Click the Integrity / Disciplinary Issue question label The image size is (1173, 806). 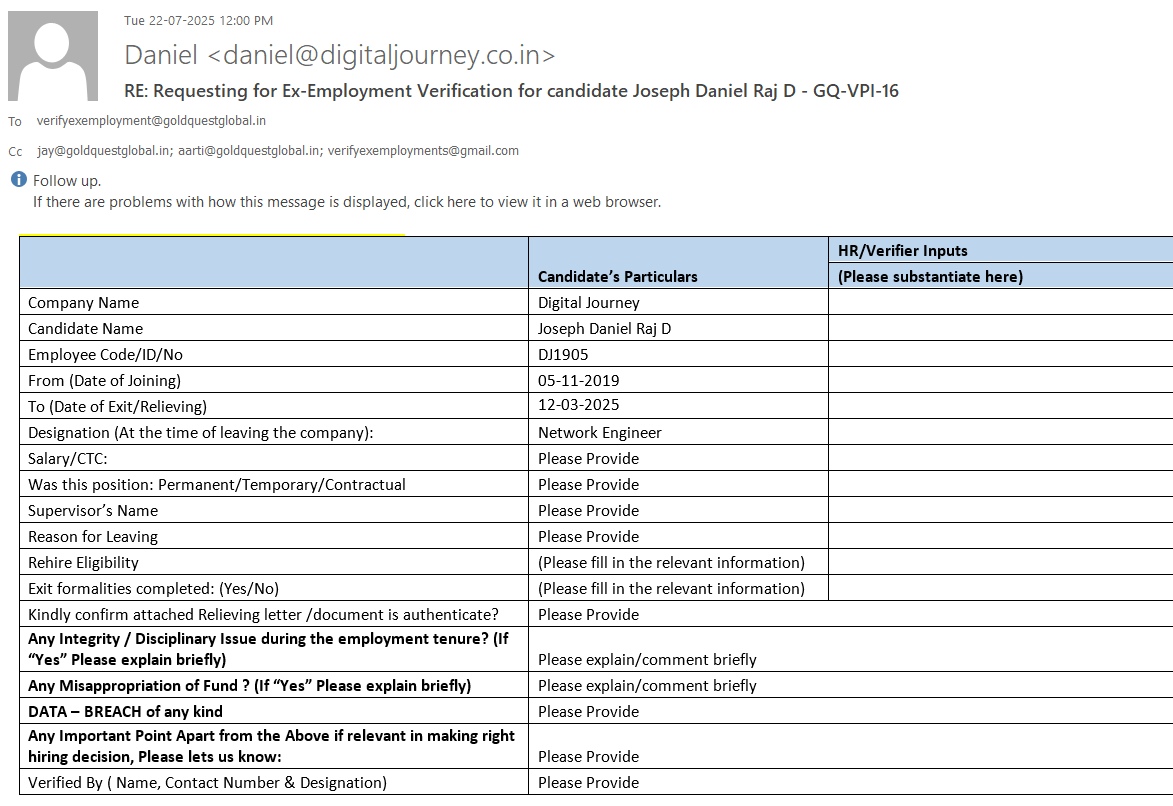[x=269, y=649]
